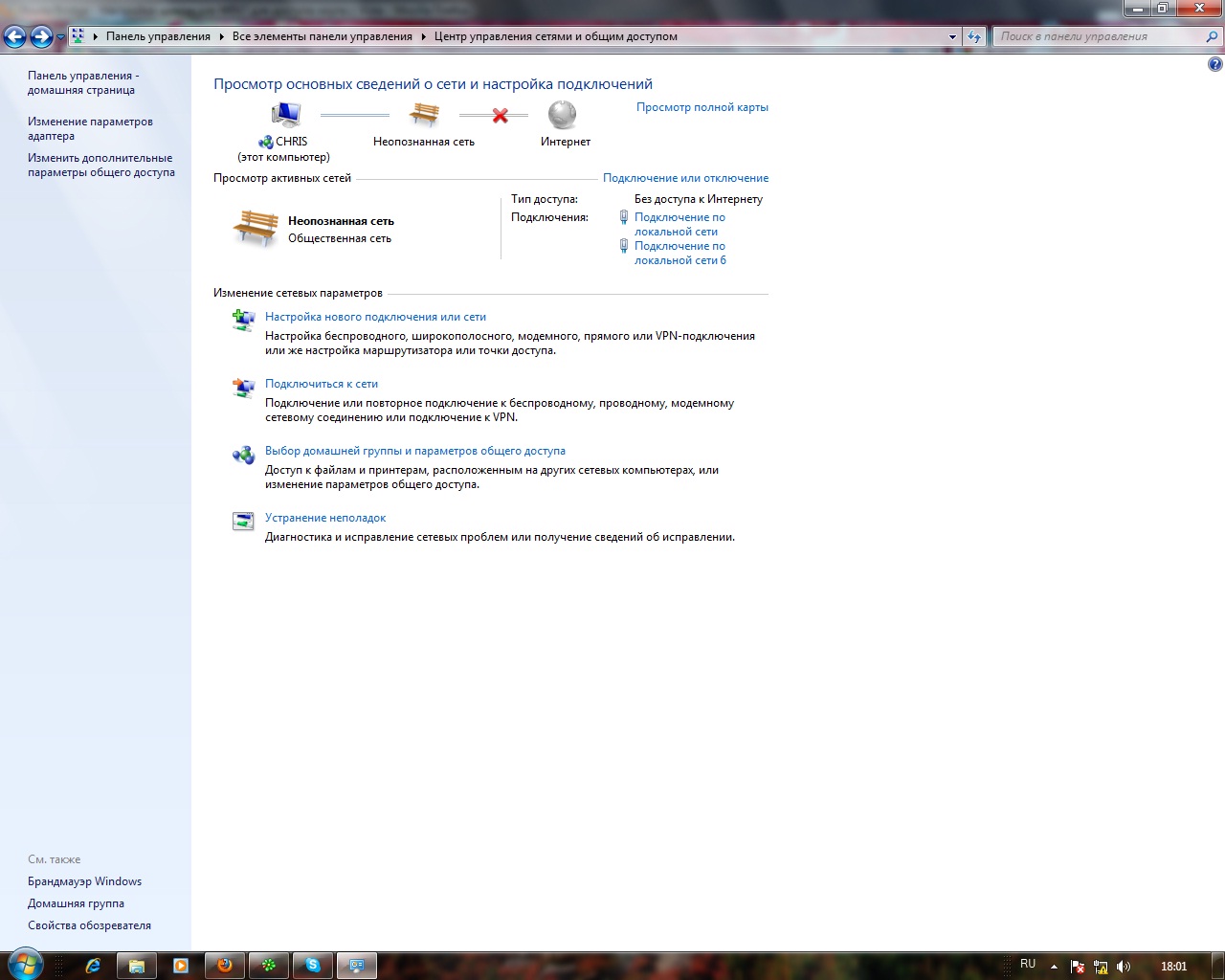Image resolution: width=1225 pixels, height=980 pixels.
Task: Click the troubleshooting icon
Action: [243, 521]
